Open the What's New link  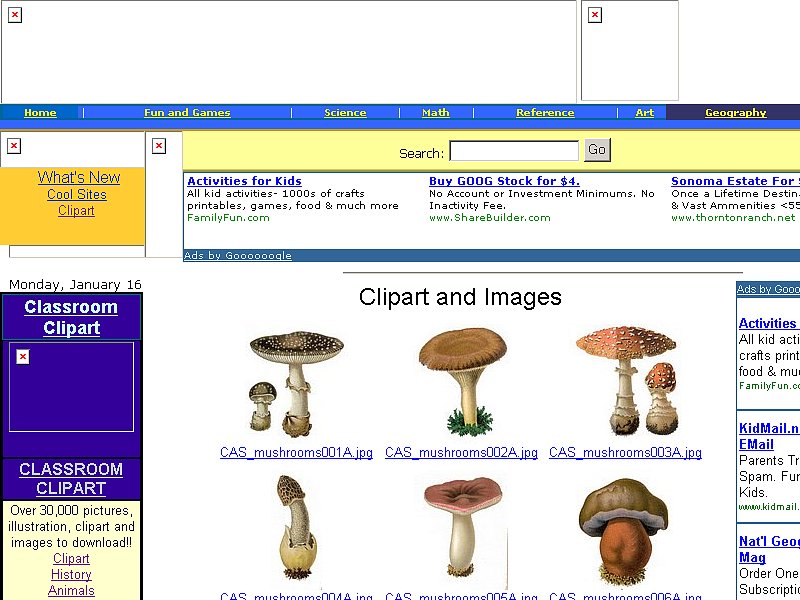click(79, 178)
